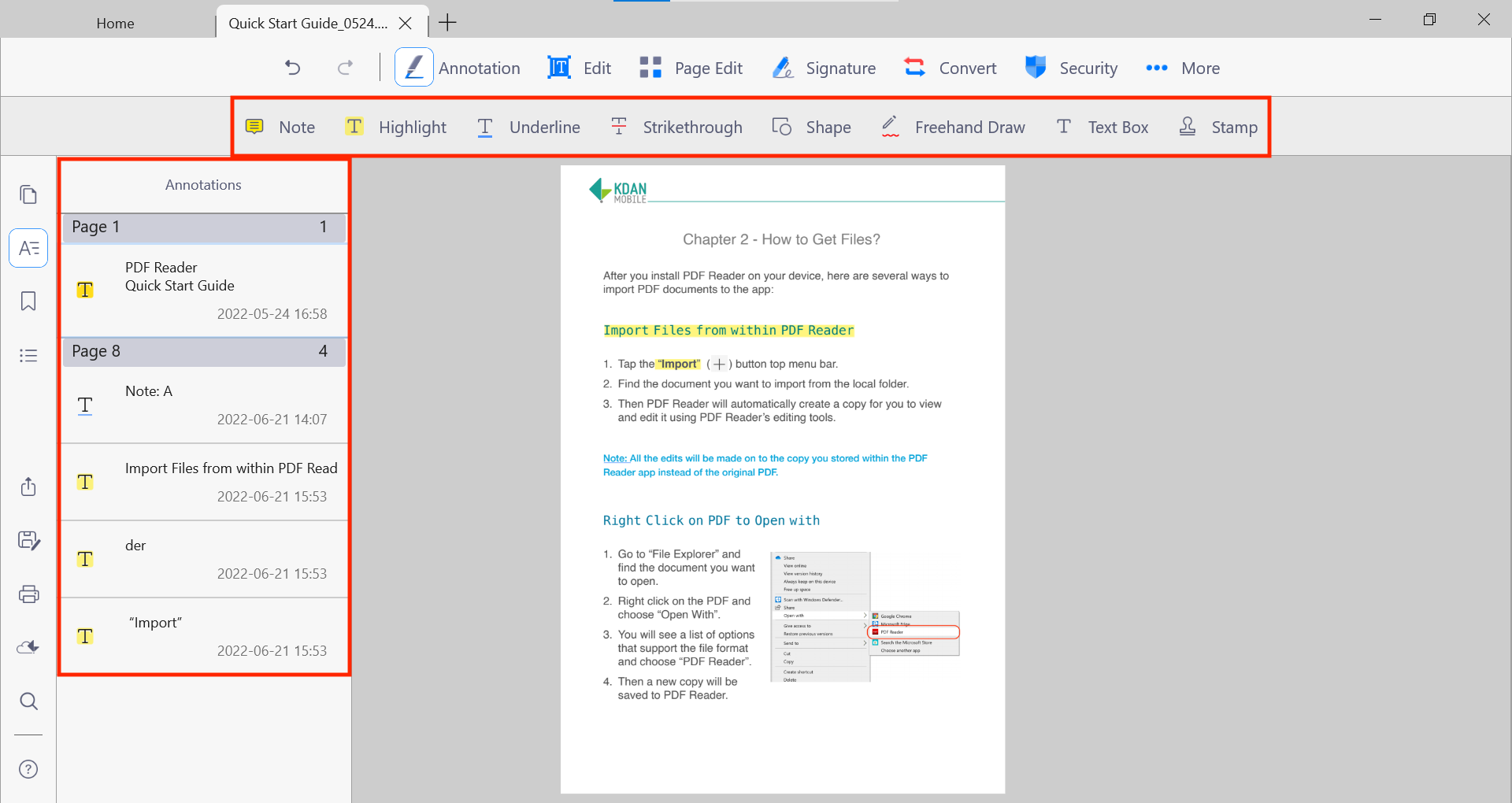Select the Freehand Draw tool
The width and height of the screenshot is (1512, 803).
pos(953,127)
